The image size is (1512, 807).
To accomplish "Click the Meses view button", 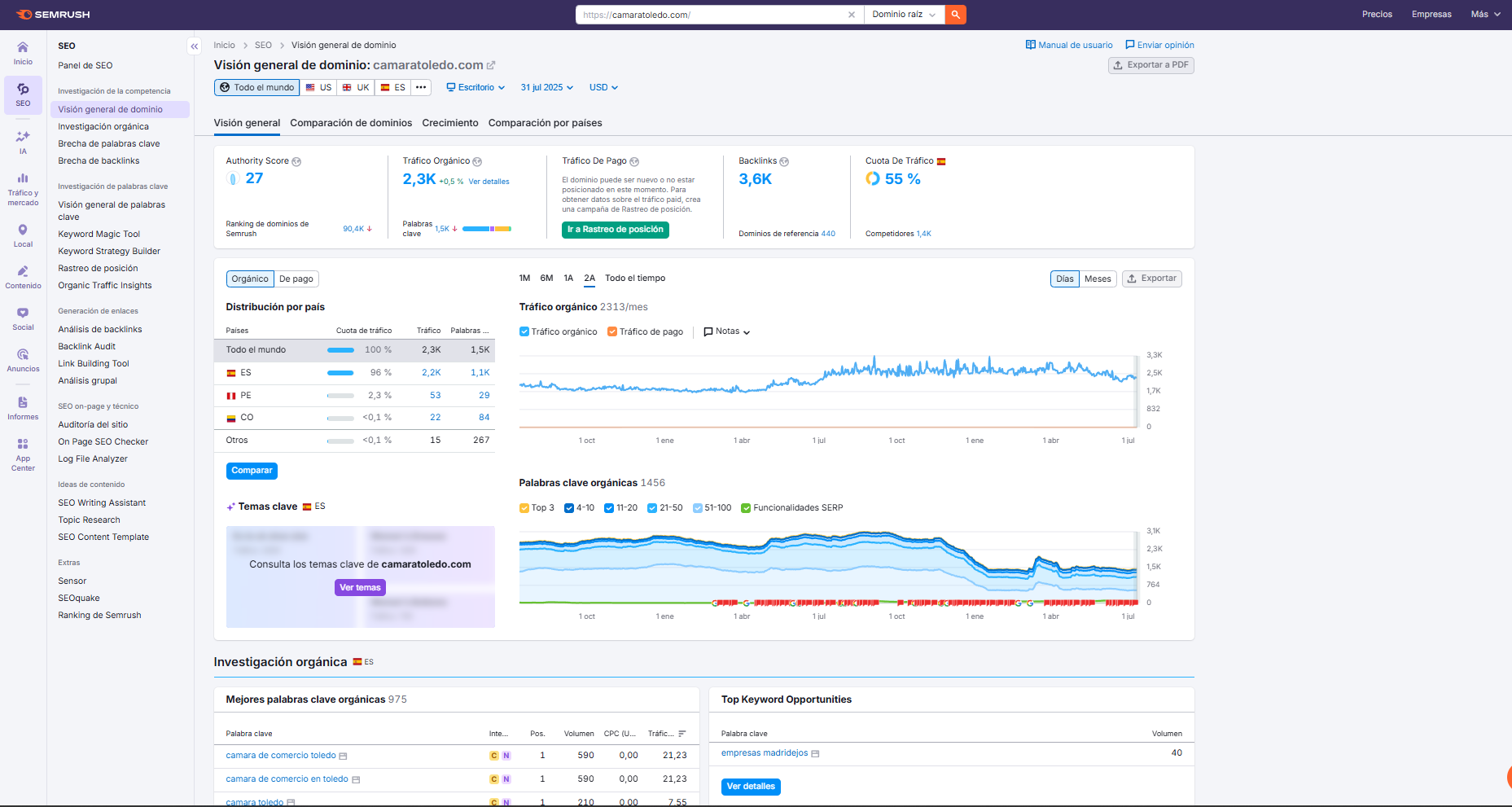I will point(1098,279).
